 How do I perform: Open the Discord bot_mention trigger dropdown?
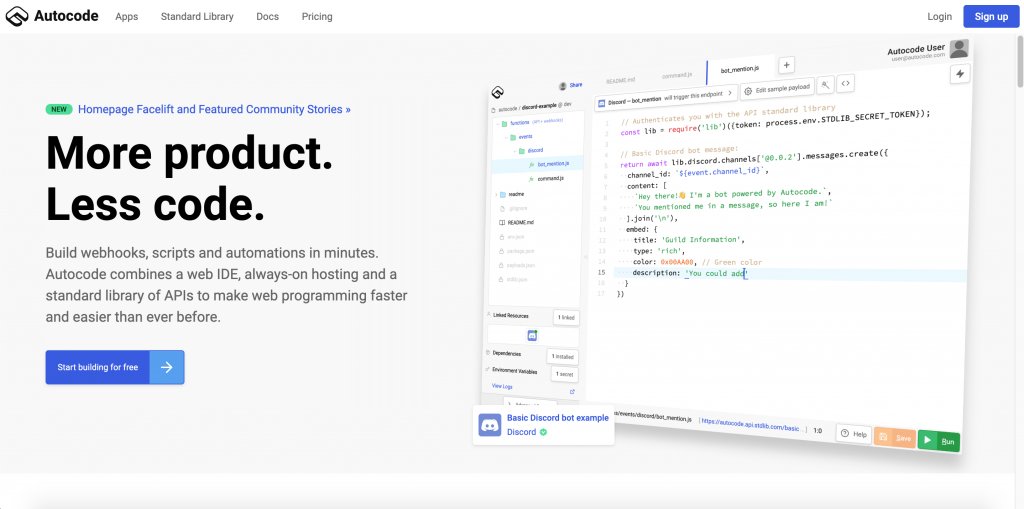pos(666,97)
